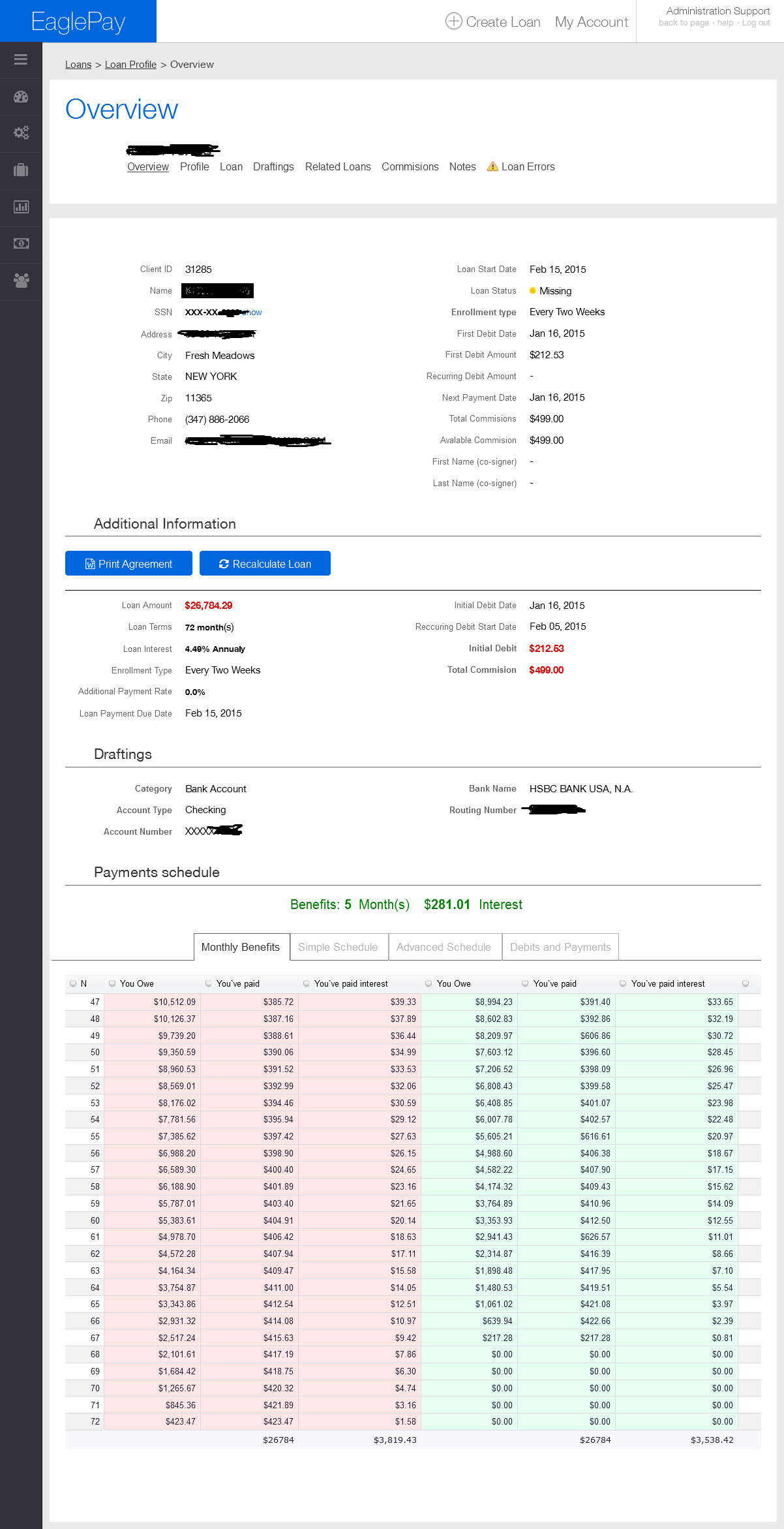Switch to the Simple Schedule tab
The image size is (784, 1529).
click(337, 947)
